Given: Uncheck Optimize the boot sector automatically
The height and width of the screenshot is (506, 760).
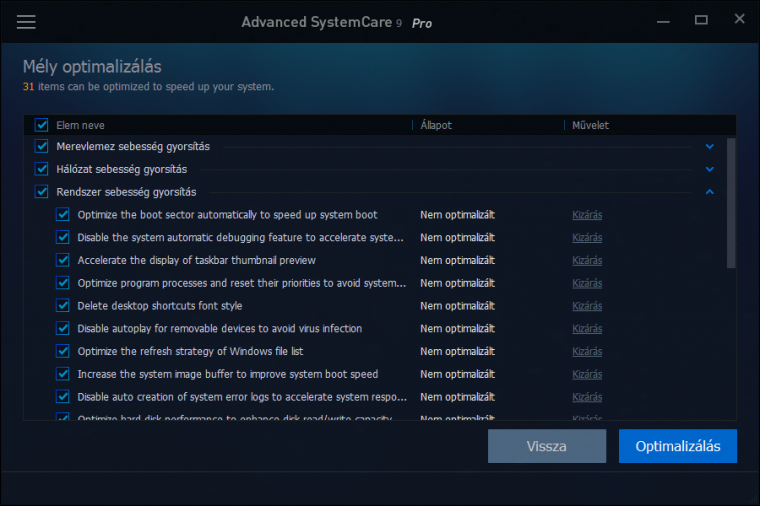Looking at the screenshot, I should [63, 214].
